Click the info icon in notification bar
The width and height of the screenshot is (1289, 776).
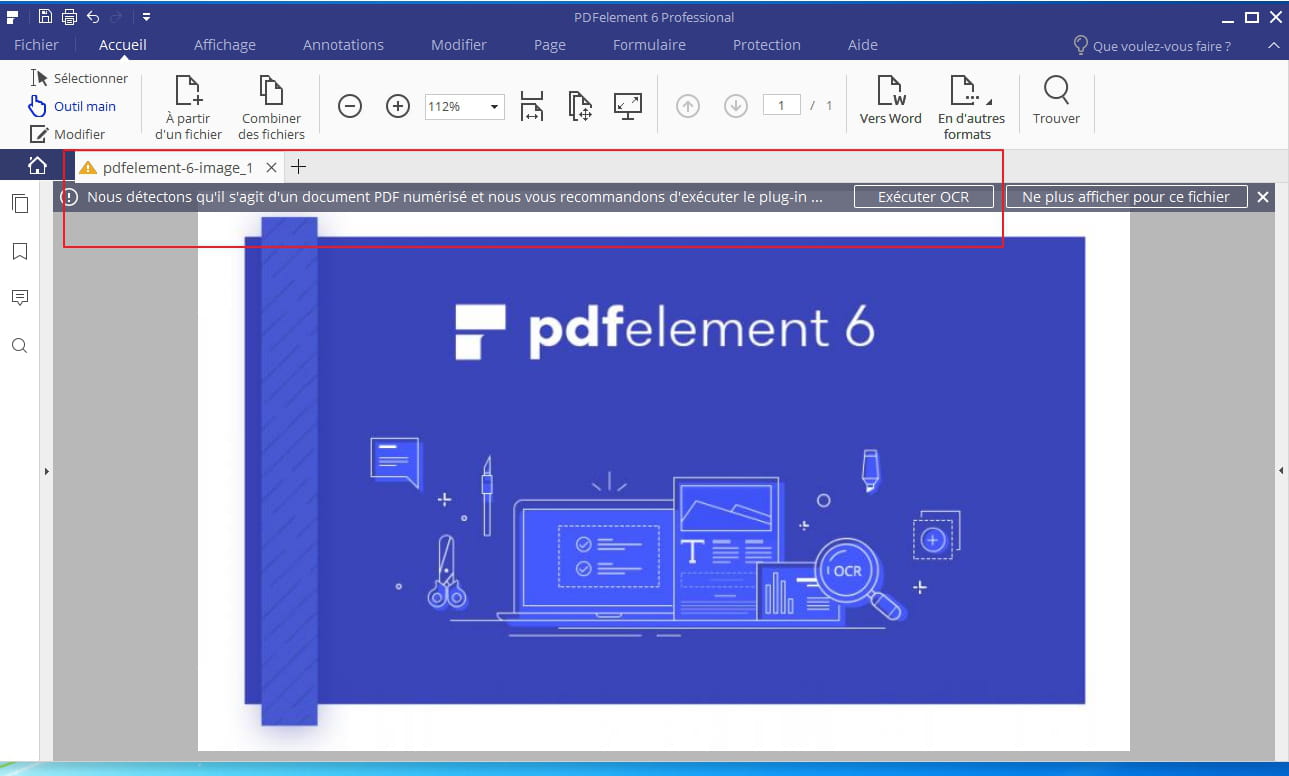69,197
